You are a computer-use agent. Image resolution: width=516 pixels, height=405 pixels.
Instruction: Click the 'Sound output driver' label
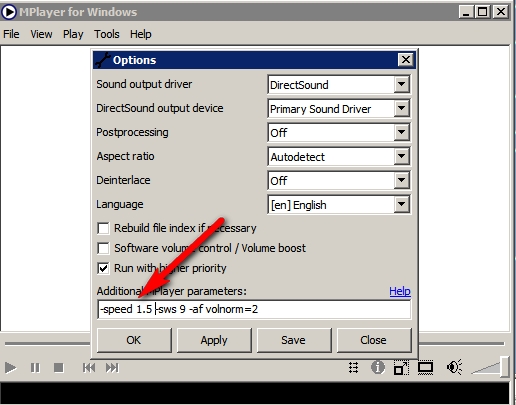tap(144, 84)
